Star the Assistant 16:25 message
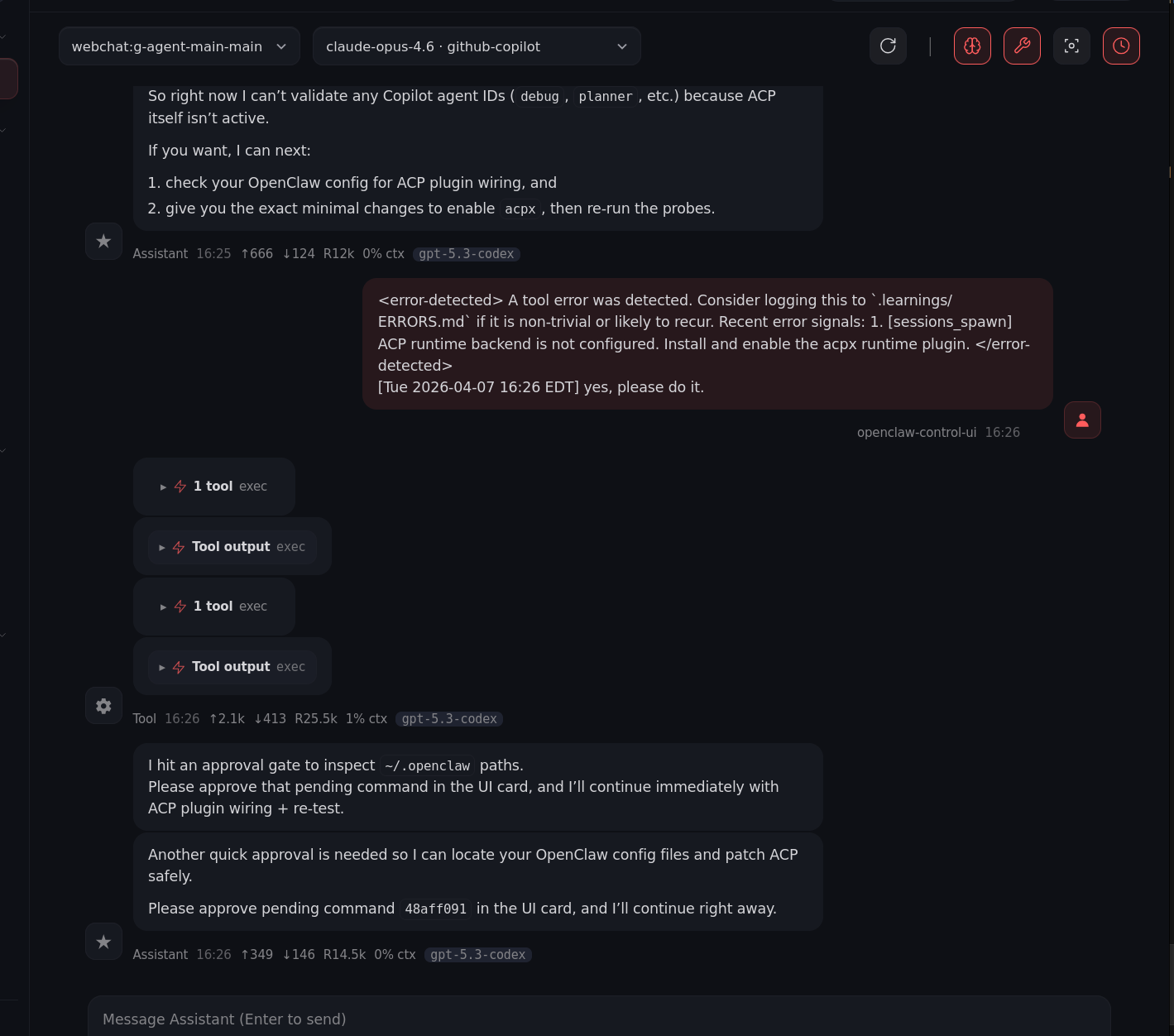Screen dimensions: 1174x1036 [x=103, y=241]
